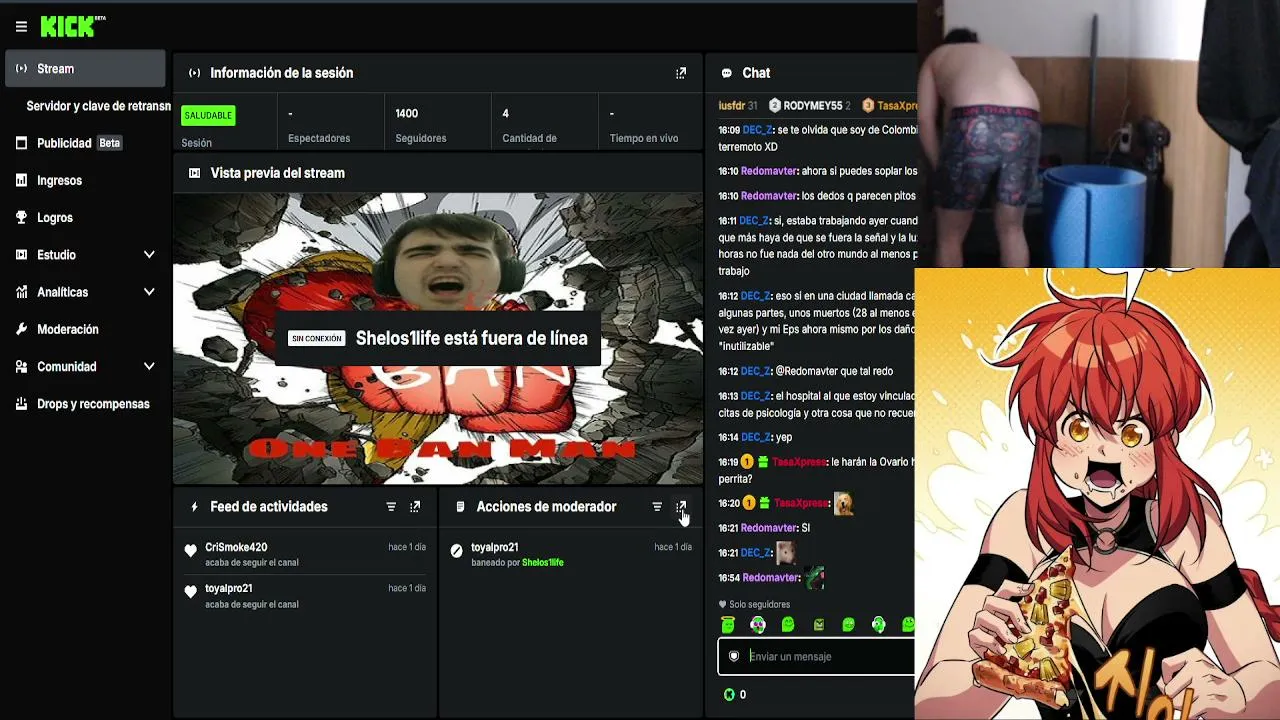Focus the Enviar un mensaje chat box
Image resolution: width=1280 pixels, height=720 pixels.
pos(816,656)
